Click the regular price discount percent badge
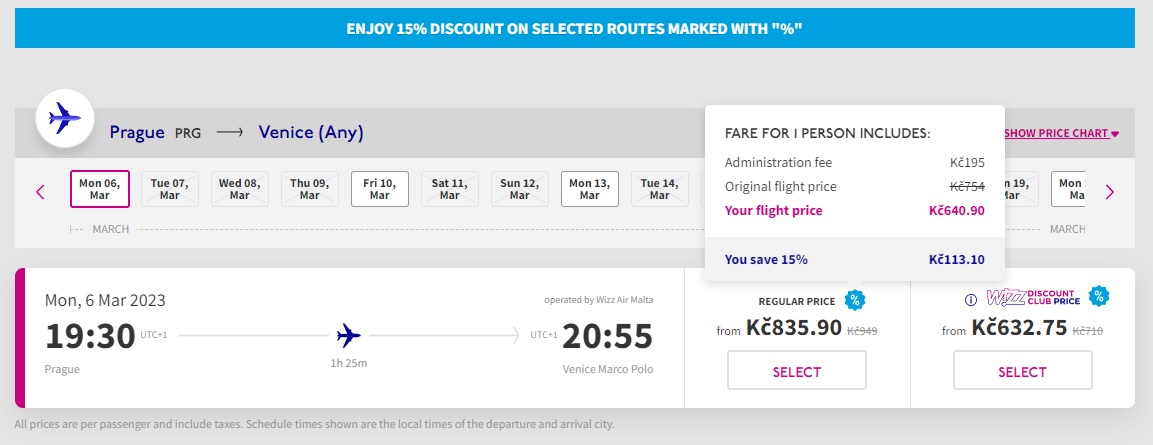The height and width of the screenshot is (445, 1153). point(854,299)
